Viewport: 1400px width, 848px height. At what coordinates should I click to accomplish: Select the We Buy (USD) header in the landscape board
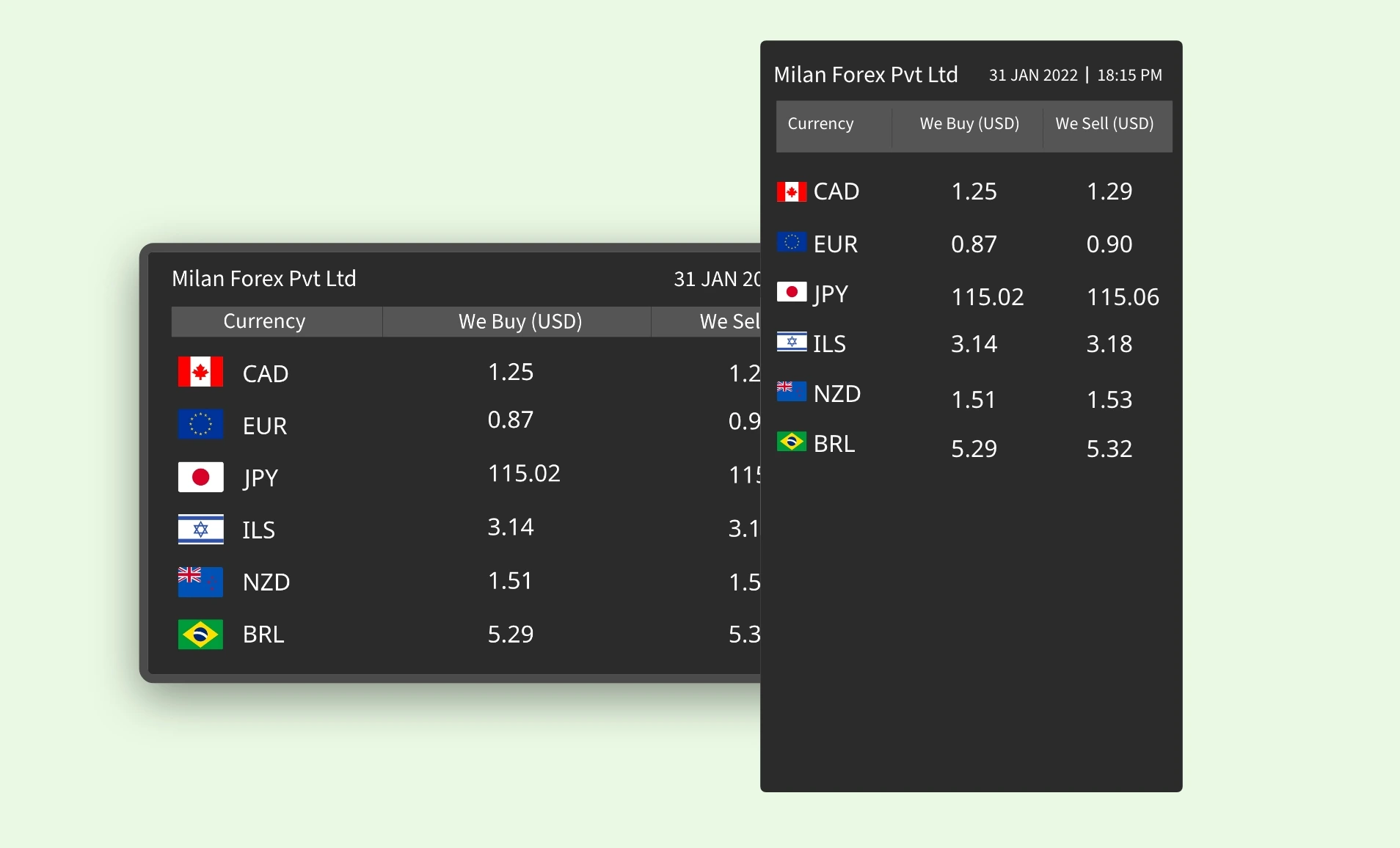[x=517, y=321]
